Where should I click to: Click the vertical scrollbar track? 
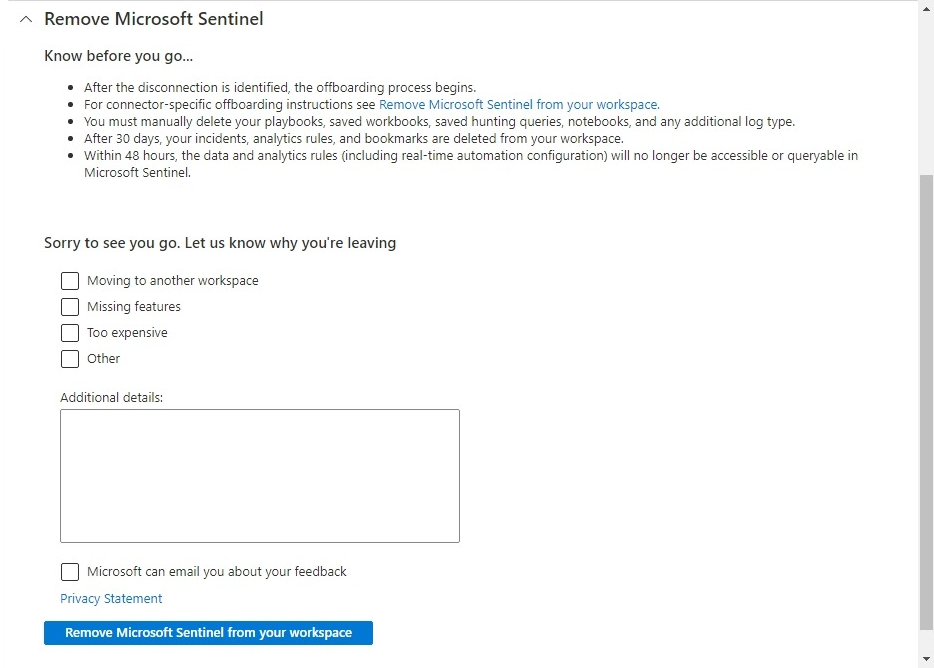926,400
